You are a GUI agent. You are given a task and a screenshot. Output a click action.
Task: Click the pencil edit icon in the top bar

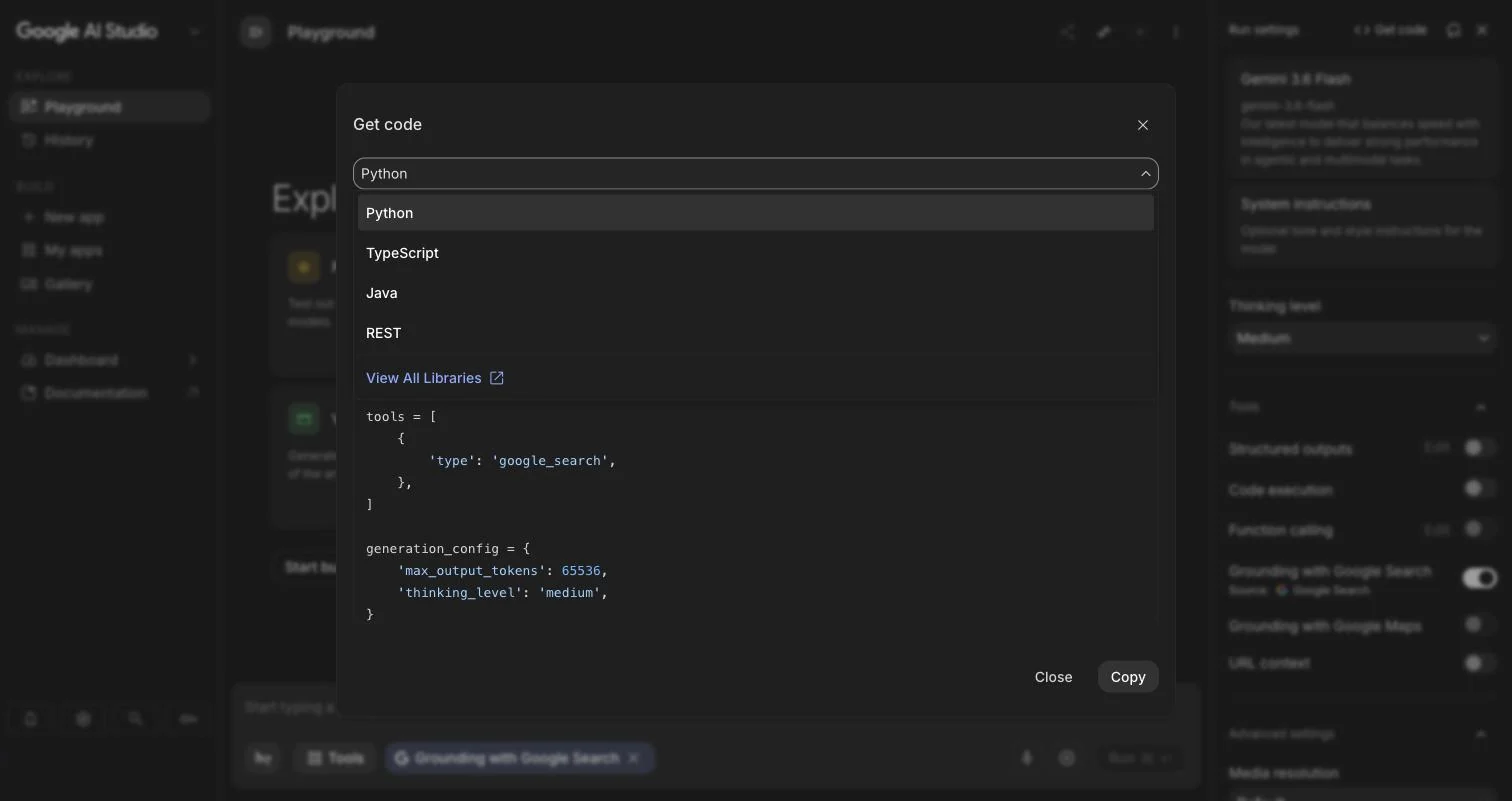point(1104,32)
